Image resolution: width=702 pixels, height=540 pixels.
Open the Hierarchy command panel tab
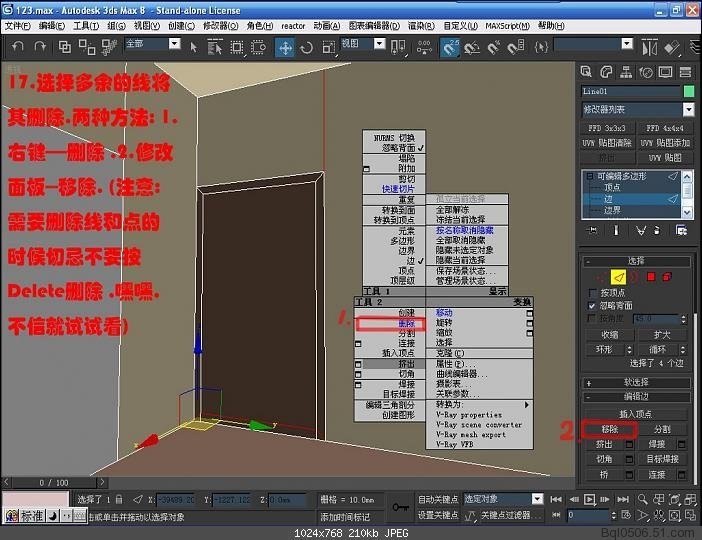(x=626, y=72)
